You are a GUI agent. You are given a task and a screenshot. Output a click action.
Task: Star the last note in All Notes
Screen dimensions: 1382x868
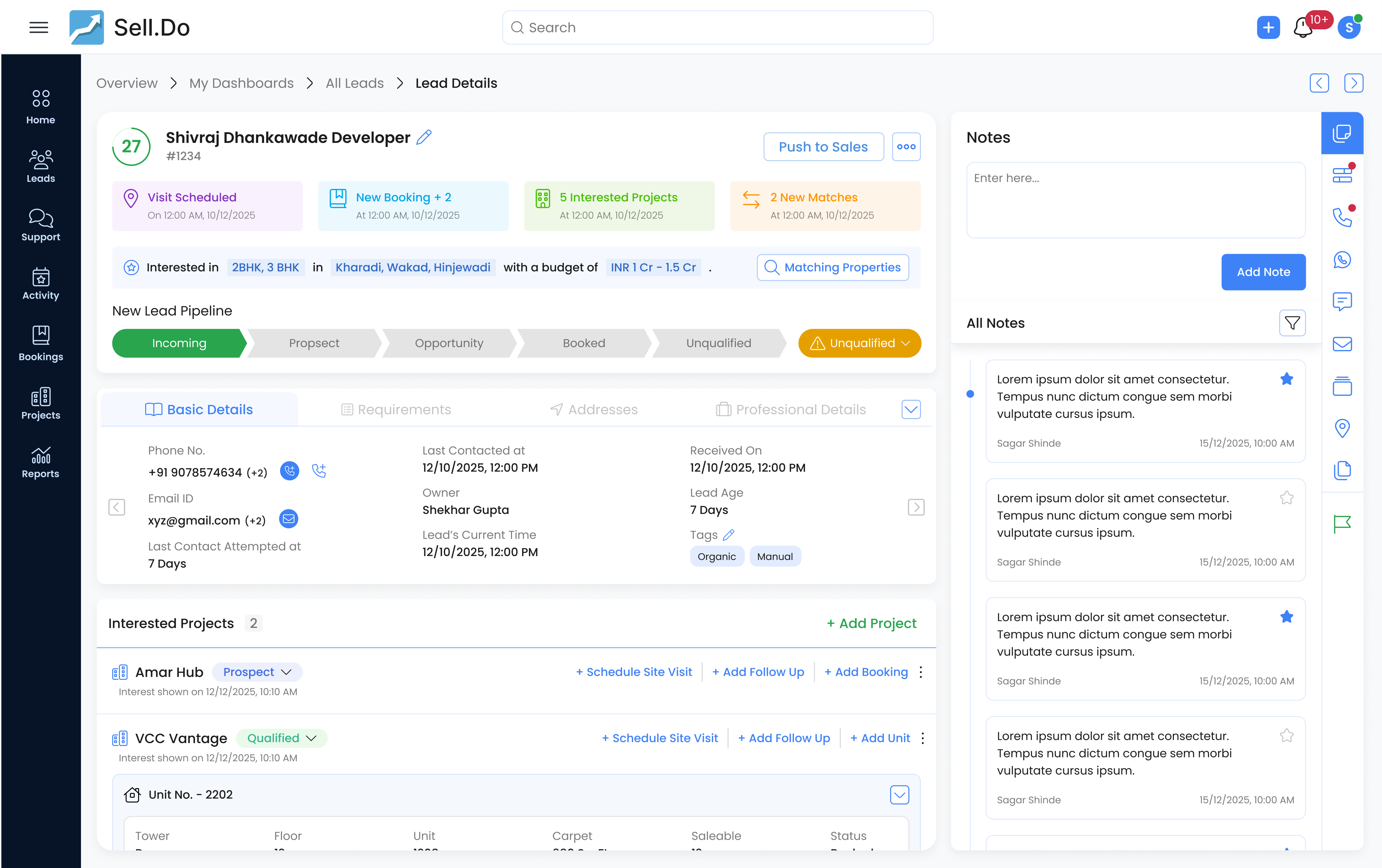pos(1287,735)
